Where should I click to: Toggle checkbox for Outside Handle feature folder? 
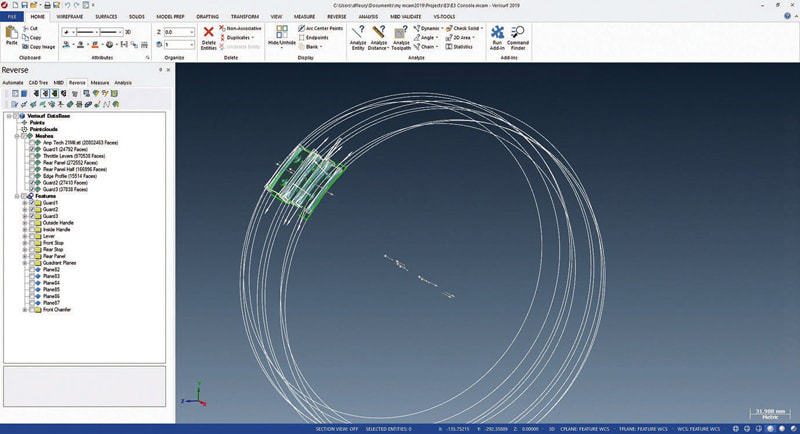pyautogui.click(x=32, y=223)
